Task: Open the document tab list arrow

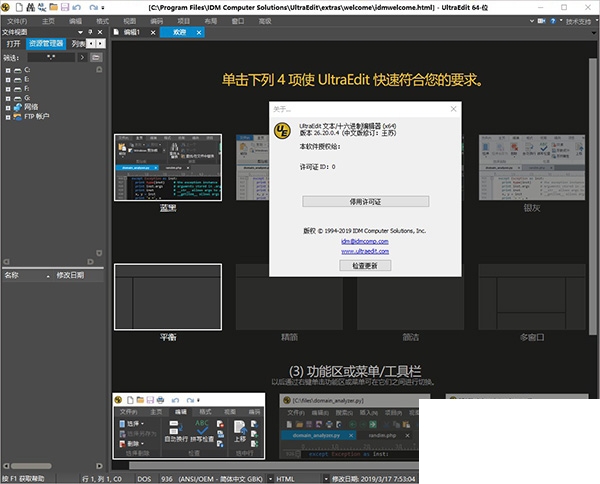Action: coord(593,33)
